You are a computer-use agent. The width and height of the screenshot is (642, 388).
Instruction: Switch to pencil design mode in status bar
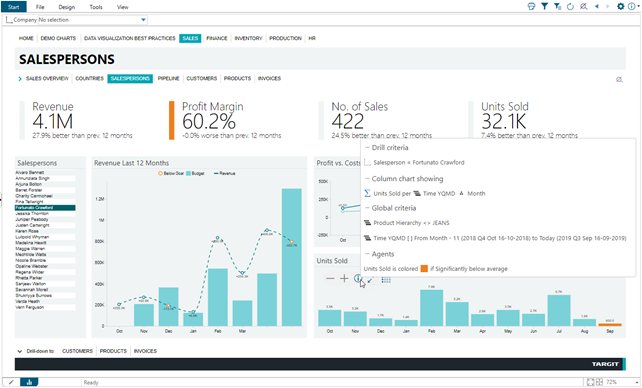(11, 382)
